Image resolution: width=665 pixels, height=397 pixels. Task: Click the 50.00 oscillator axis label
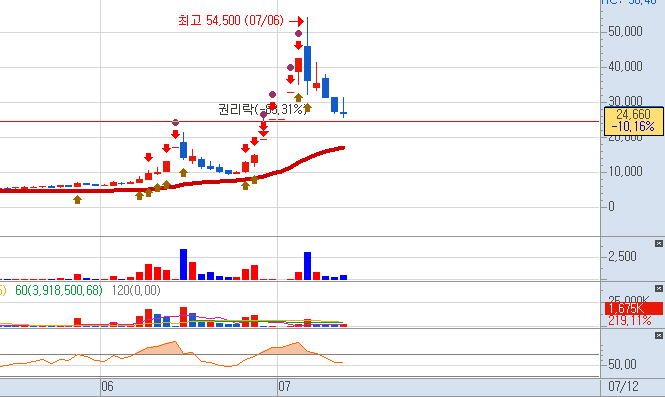[x=622, y=364]
